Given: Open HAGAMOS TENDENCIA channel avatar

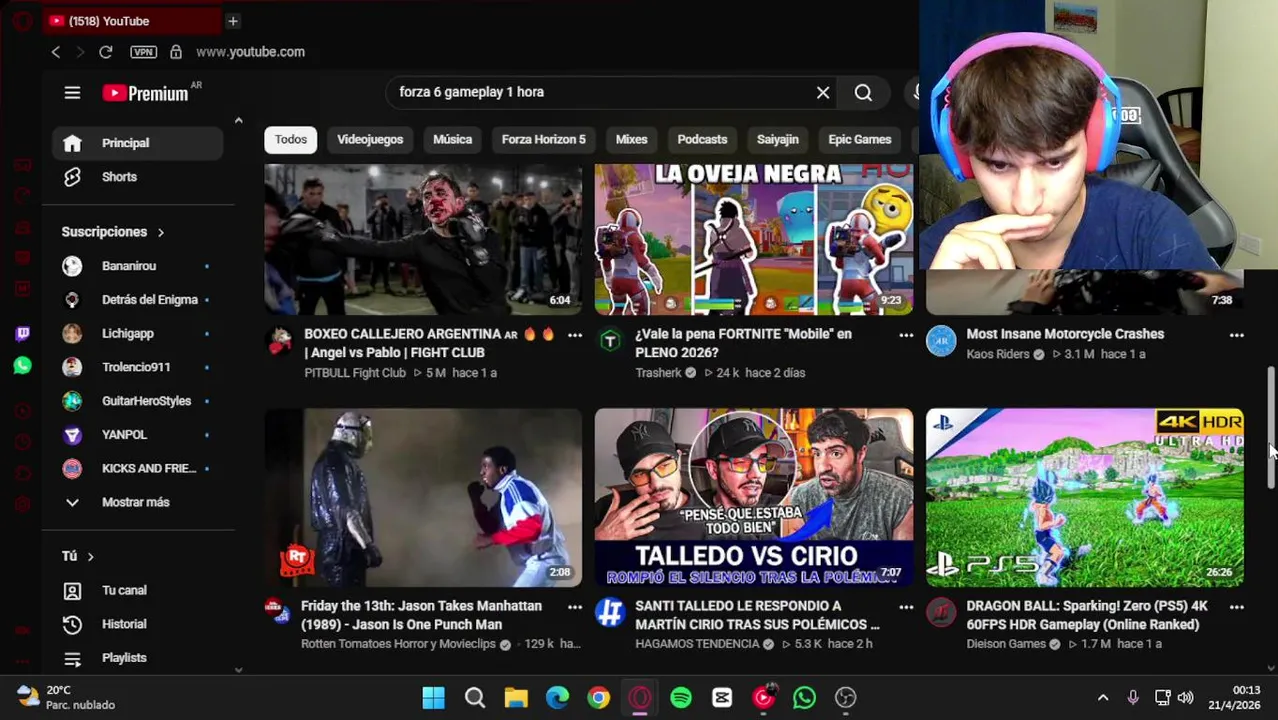Looking at the screenshot, I should [x=610, y=612].
